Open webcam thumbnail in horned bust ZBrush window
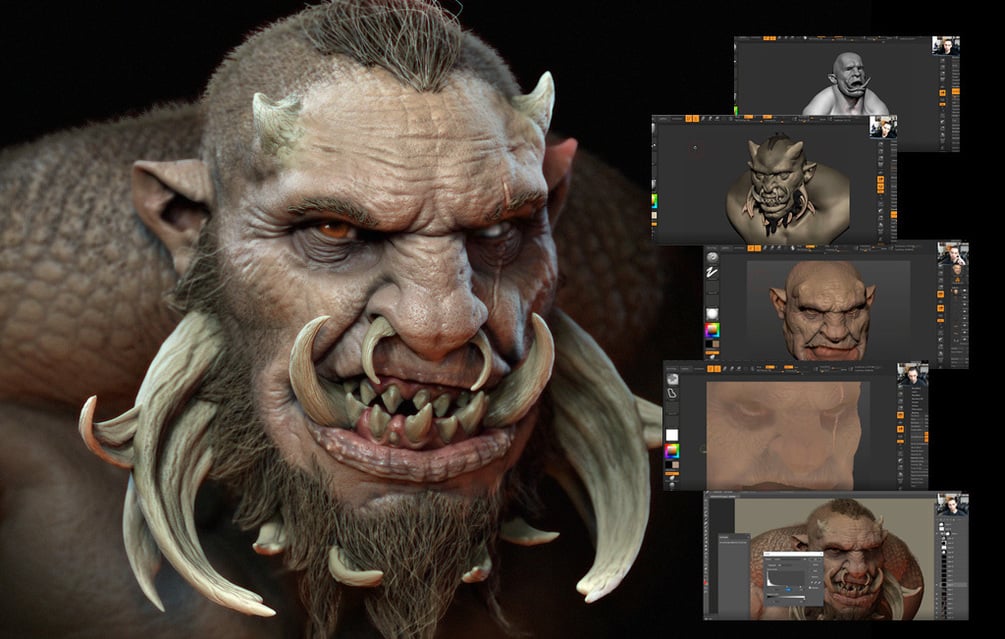This screenshot has width=1005, height=639. point(883,126)
